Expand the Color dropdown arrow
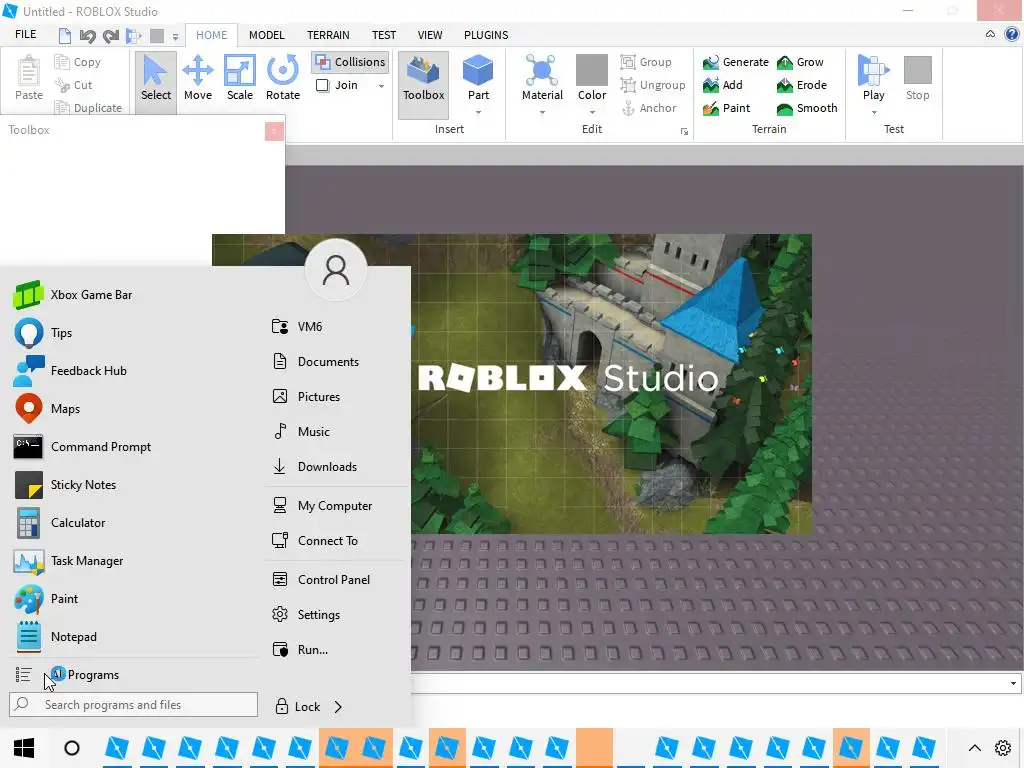This screenshot has height=768, width=1024. [x=592, y=113]
